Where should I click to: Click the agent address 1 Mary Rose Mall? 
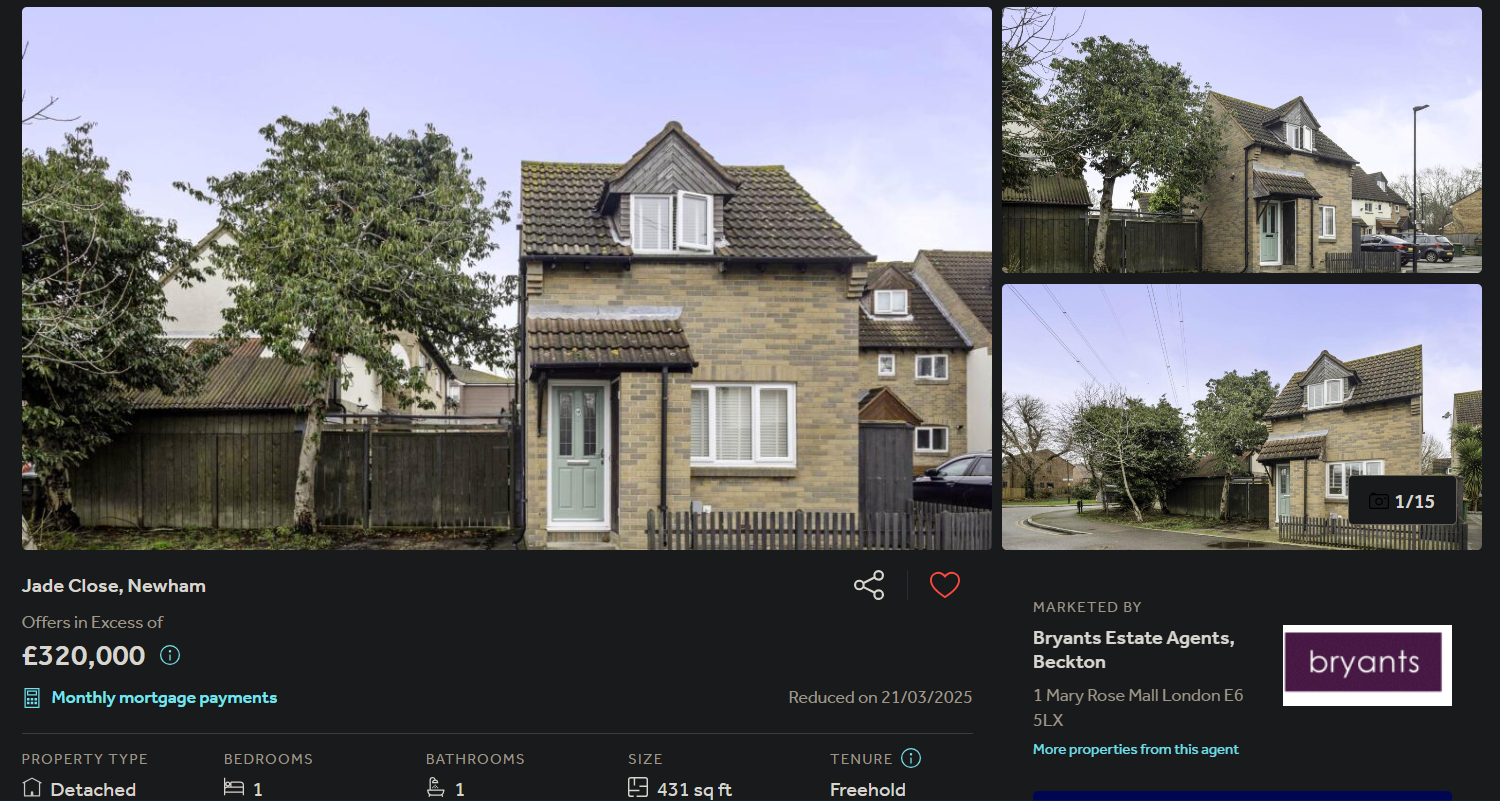[x=1138, y=707]
